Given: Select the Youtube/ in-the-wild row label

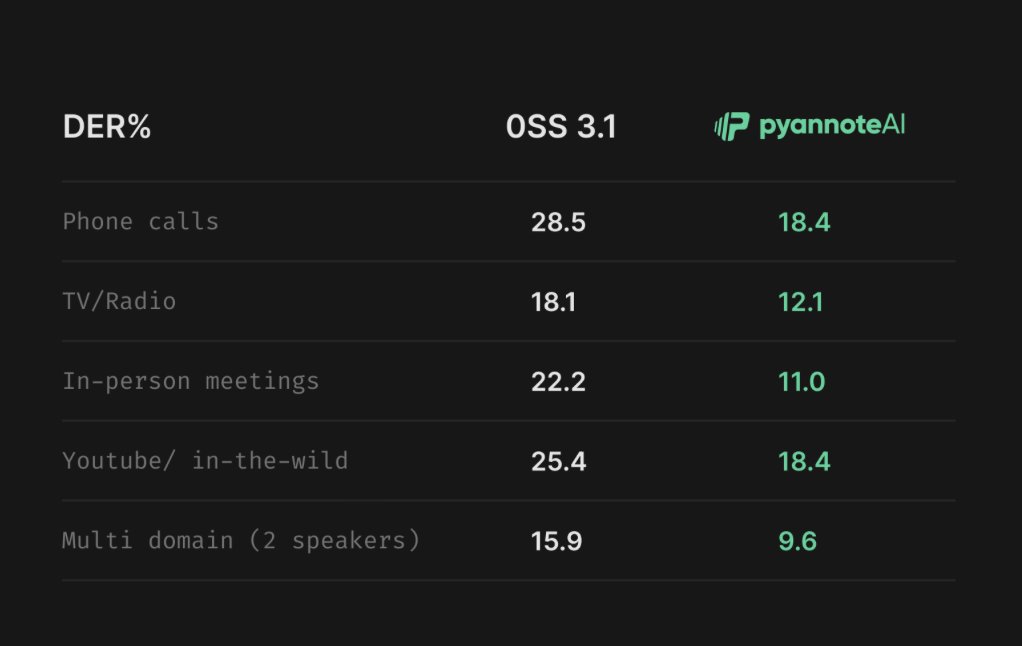Looking at the screenshot, I should (x=205, y=461).
